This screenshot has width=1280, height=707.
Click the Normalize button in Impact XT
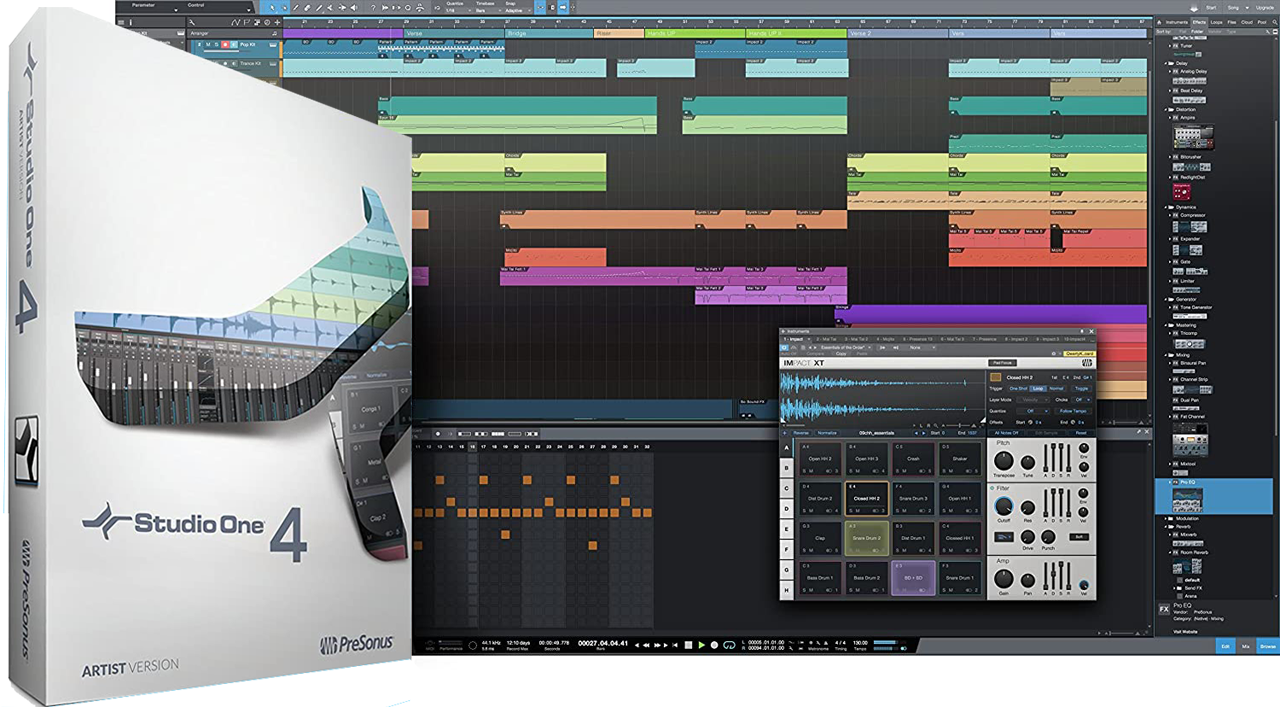pyautogui.click(x=827, y=432)
